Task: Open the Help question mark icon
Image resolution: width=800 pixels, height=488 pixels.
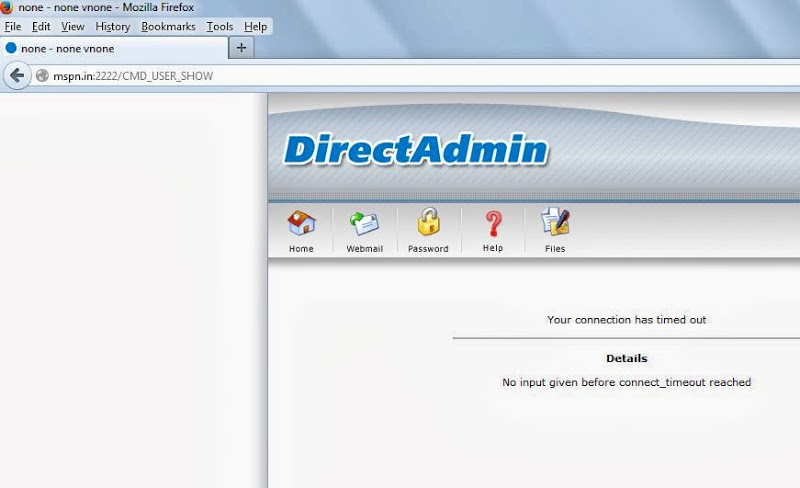Action: tap(493, 224)
